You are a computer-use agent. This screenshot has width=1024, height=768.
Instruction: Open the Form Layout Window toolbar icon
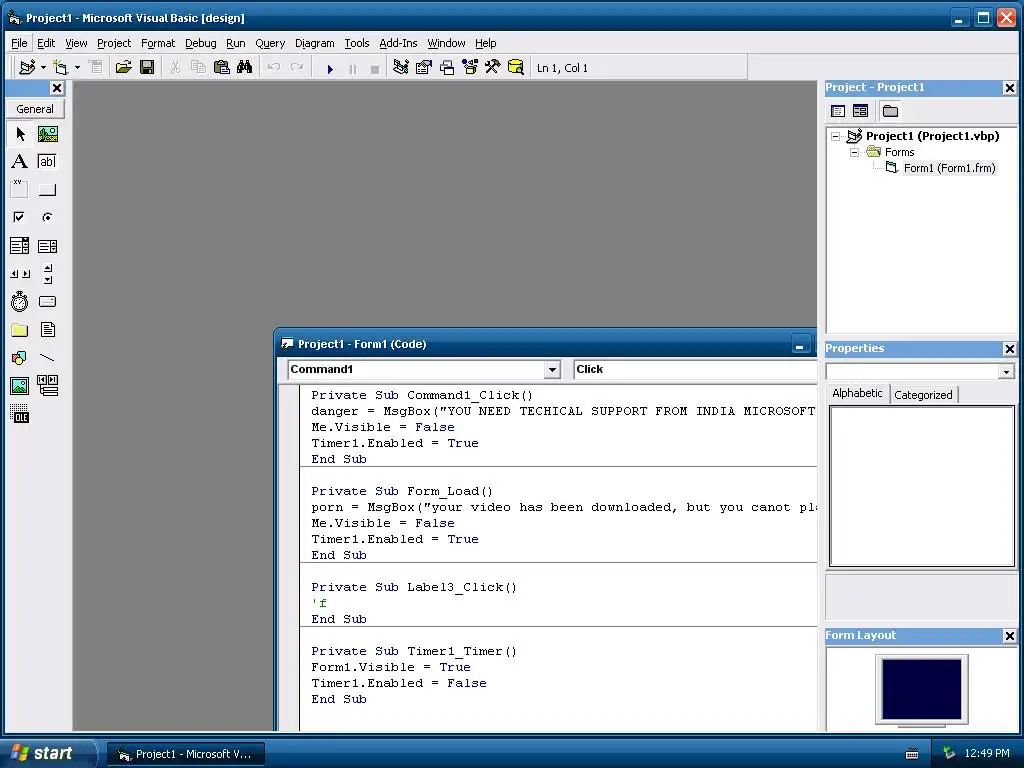pos(447,67)
